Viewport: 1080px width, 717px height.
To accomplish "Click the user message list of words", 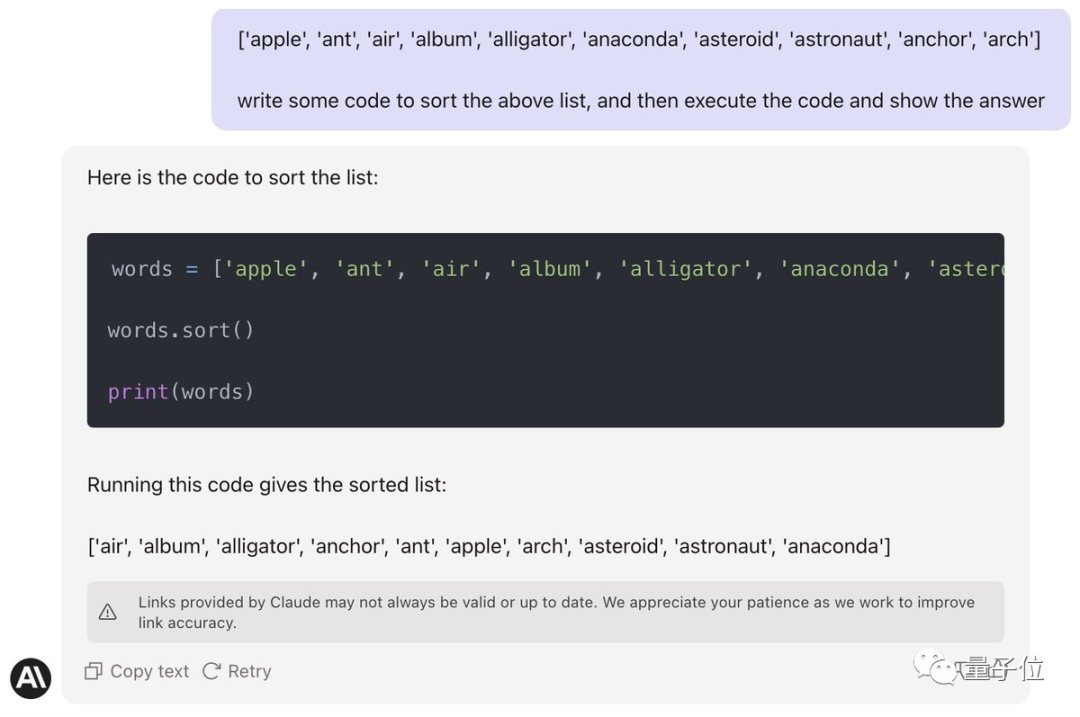I will 639,39.
